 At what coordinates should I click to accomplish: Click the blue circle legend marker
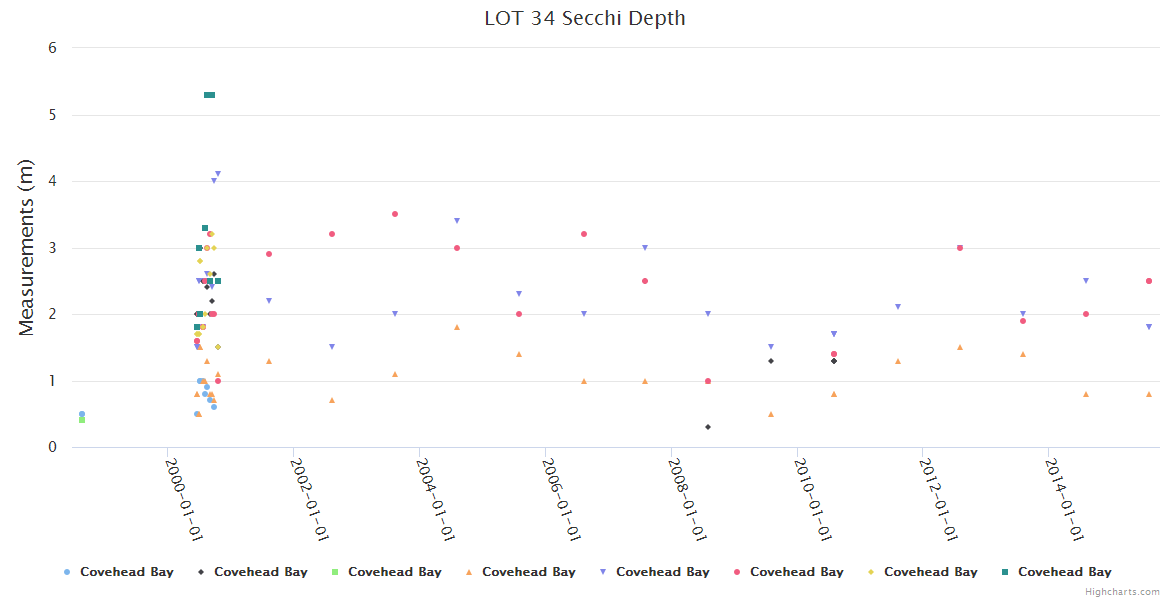pos(67,572)
